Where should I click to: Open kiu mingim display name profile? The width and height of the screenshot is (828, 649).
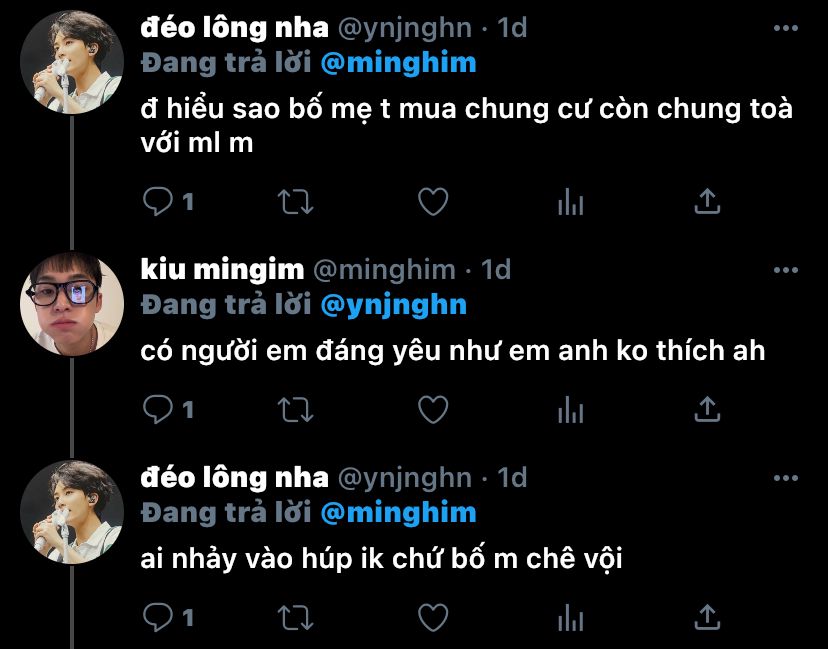tap(222, 270)
